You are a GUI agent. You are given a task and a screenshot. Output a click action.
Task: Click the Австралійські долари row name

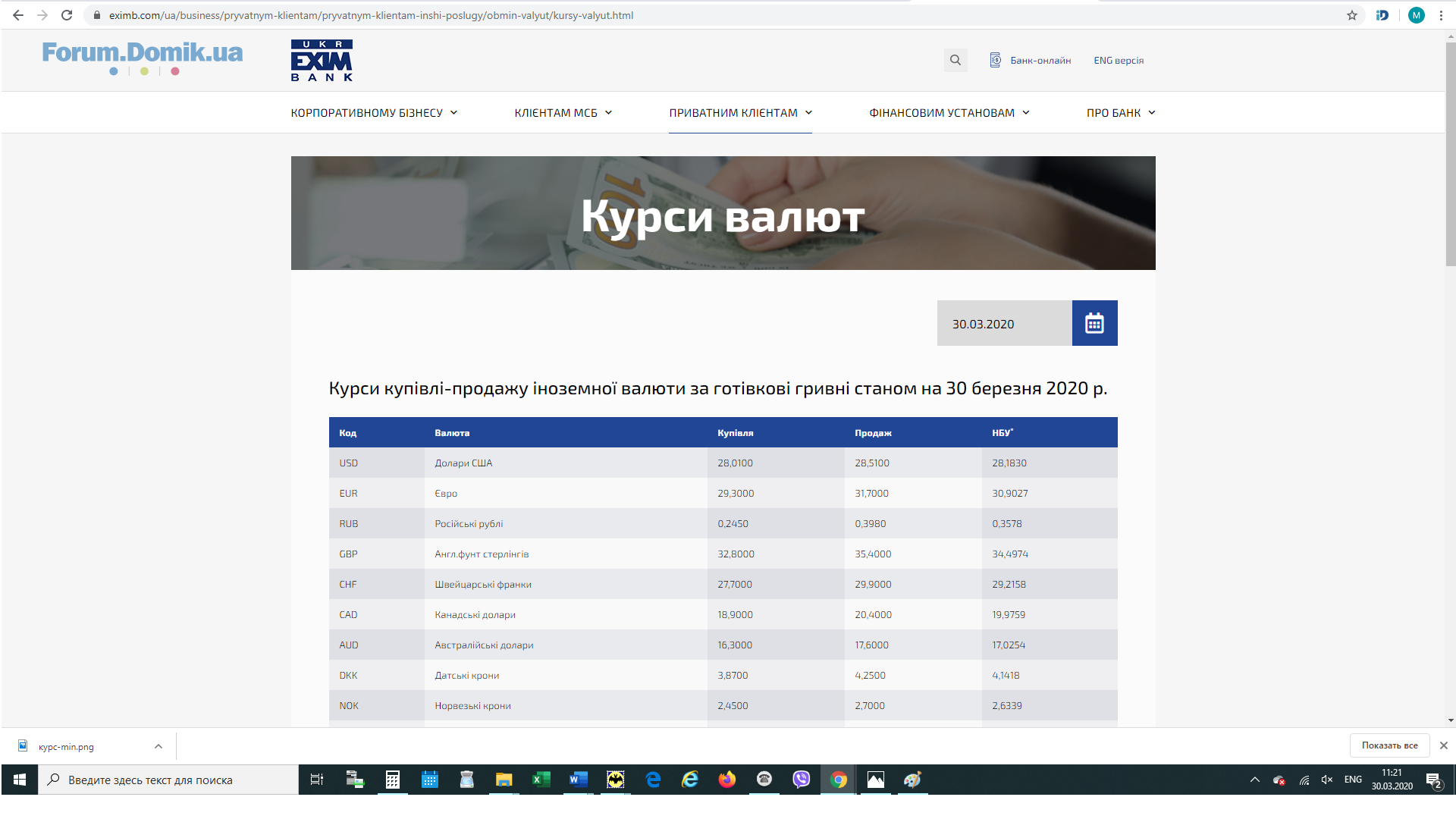484,645
